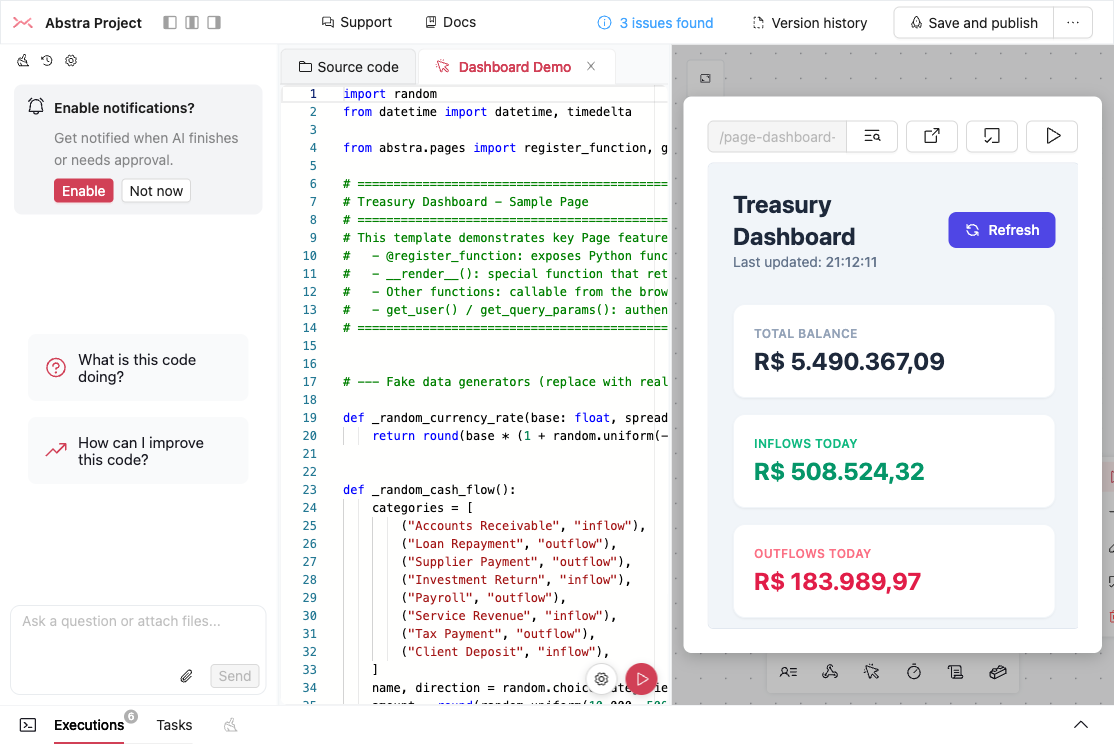Select the forms icon in the canvas toolbar
Viewport: 1114px width, 744px height.
(x=789, y=672)
